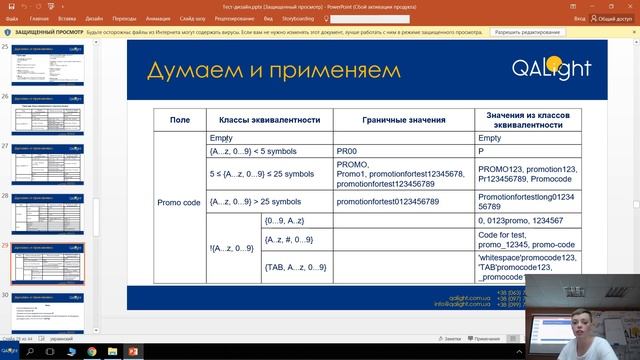Switch to the Вставка ribbon tab
This screenshot has width=640, height=360.
pyautogui.click(x=67, y=19)
